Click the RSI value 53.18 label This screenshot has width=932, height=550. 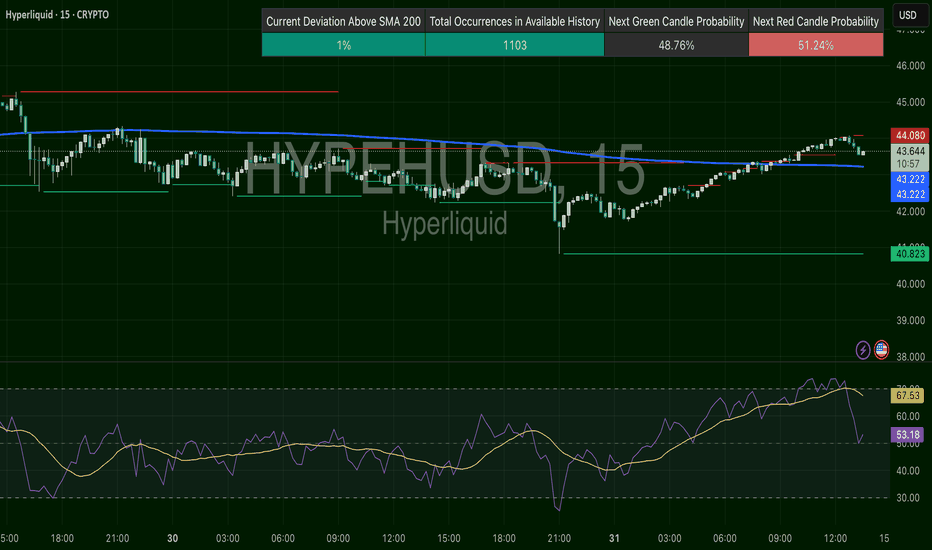tap(908, 435)
